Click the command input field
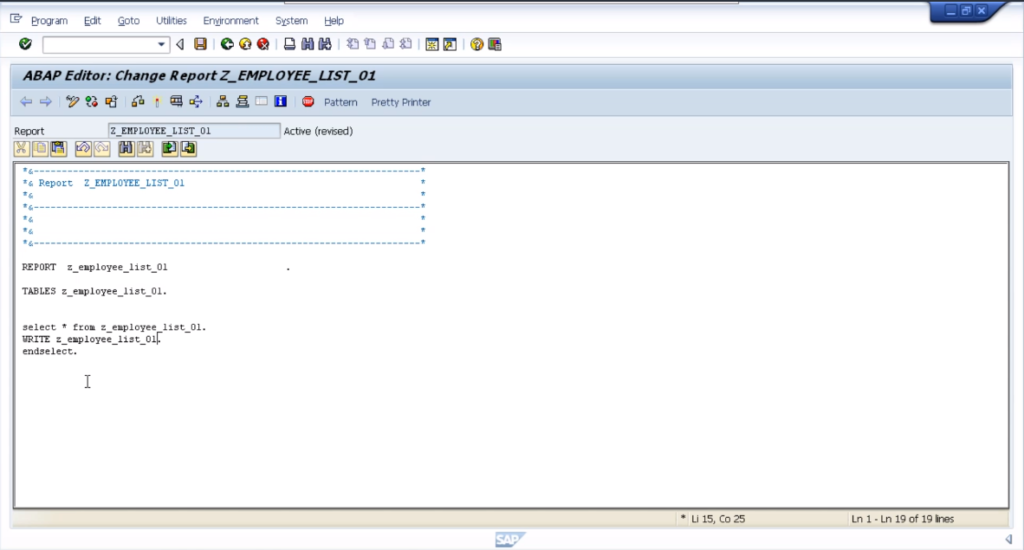Viewport: 1024px width, 550px height. 99,44
